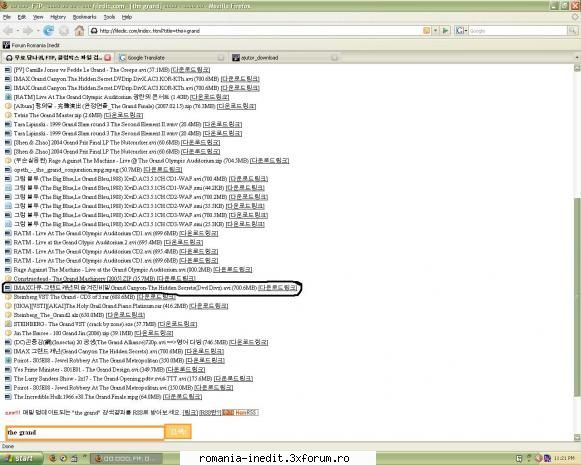Click the Firefox taskbar window button

click(126, 459)
